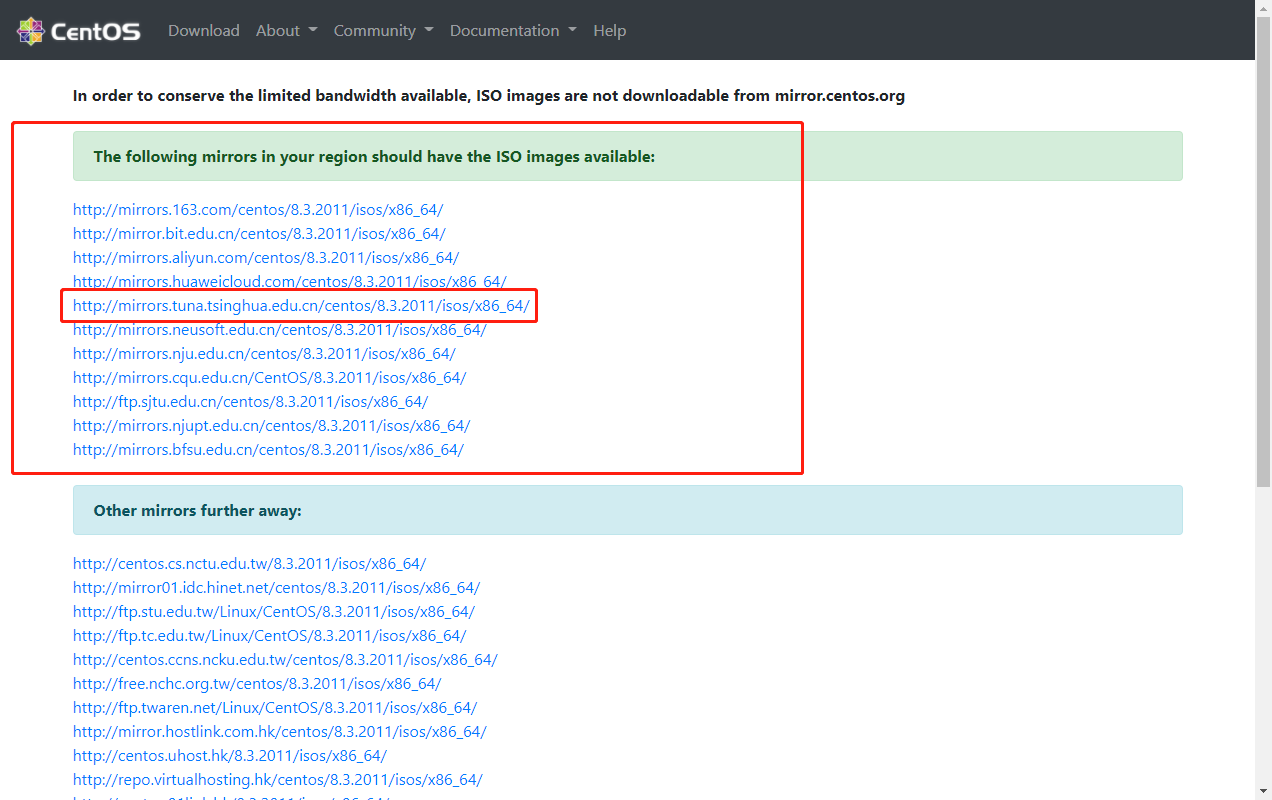The image size is (1272, 800).
Task: Open the ftp.sjtu.edu.cn mirror link
Action: [251, 402]
